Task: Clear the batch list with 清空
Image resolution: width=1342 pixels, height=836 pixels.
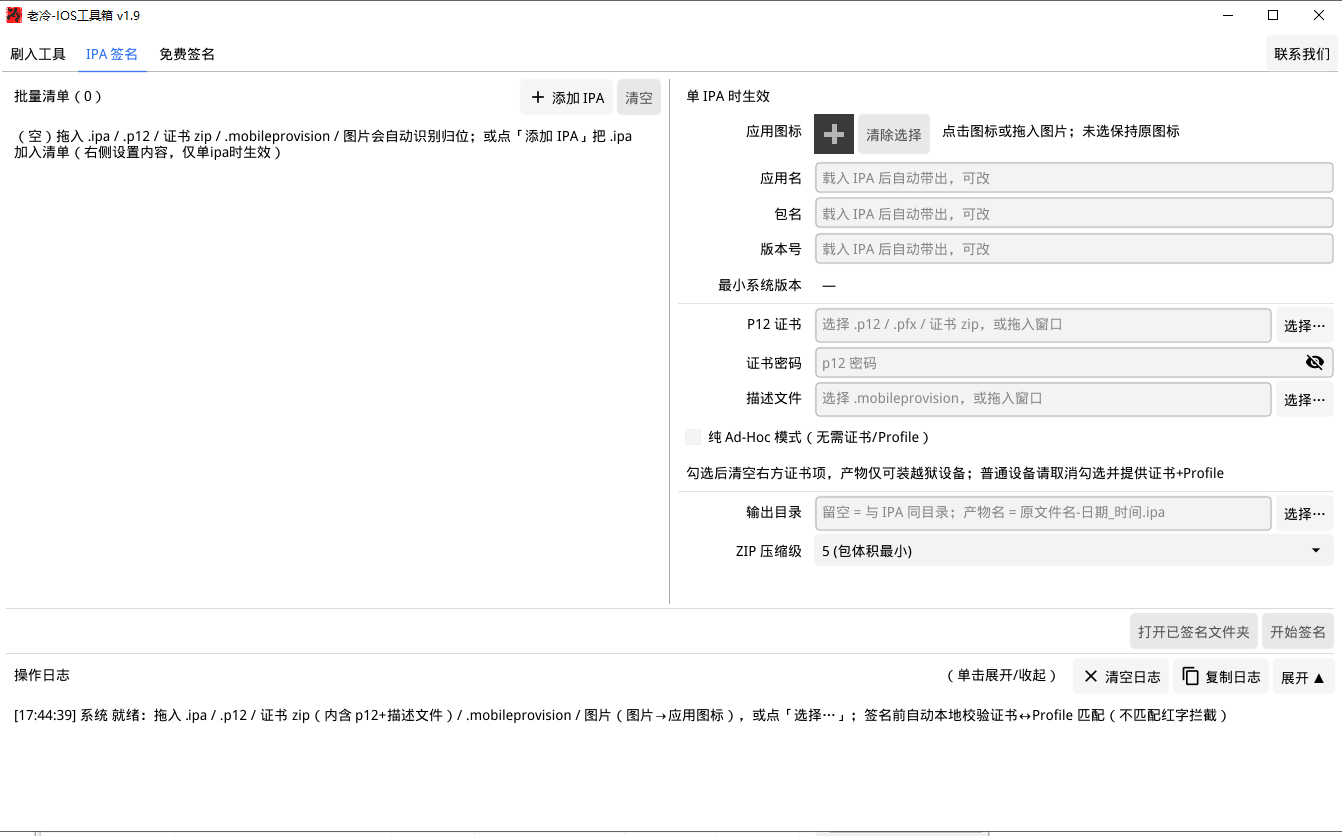Action: 639,97
